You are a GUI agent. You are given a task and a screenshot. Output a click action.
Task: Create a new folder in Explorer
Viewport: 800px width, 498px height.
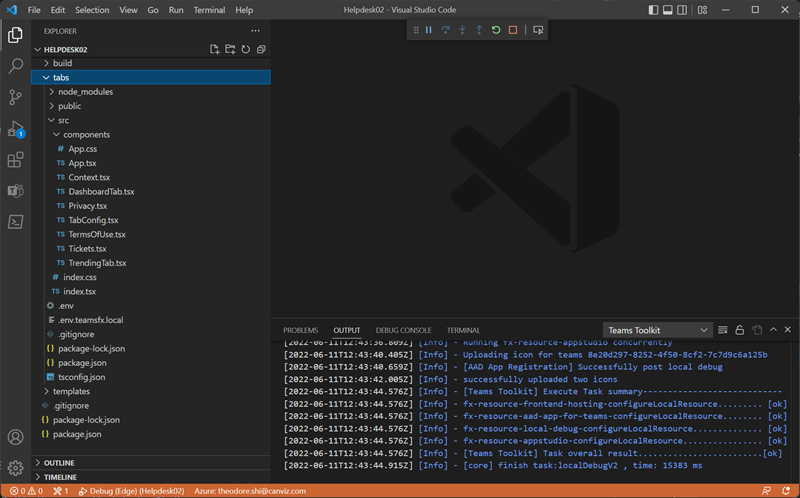[230, 49]
